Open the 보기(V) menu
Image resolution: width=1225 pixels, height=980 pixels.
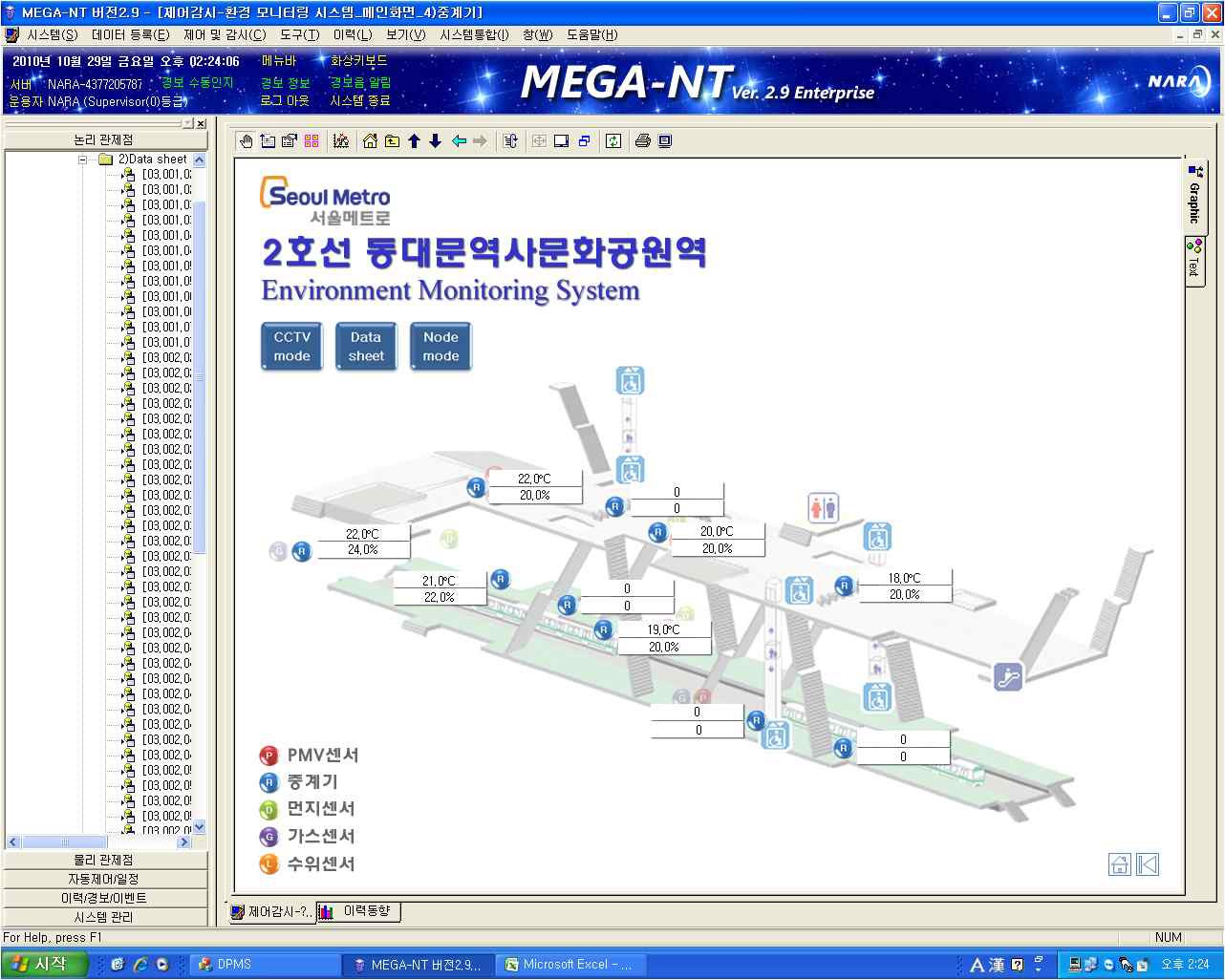406,35
